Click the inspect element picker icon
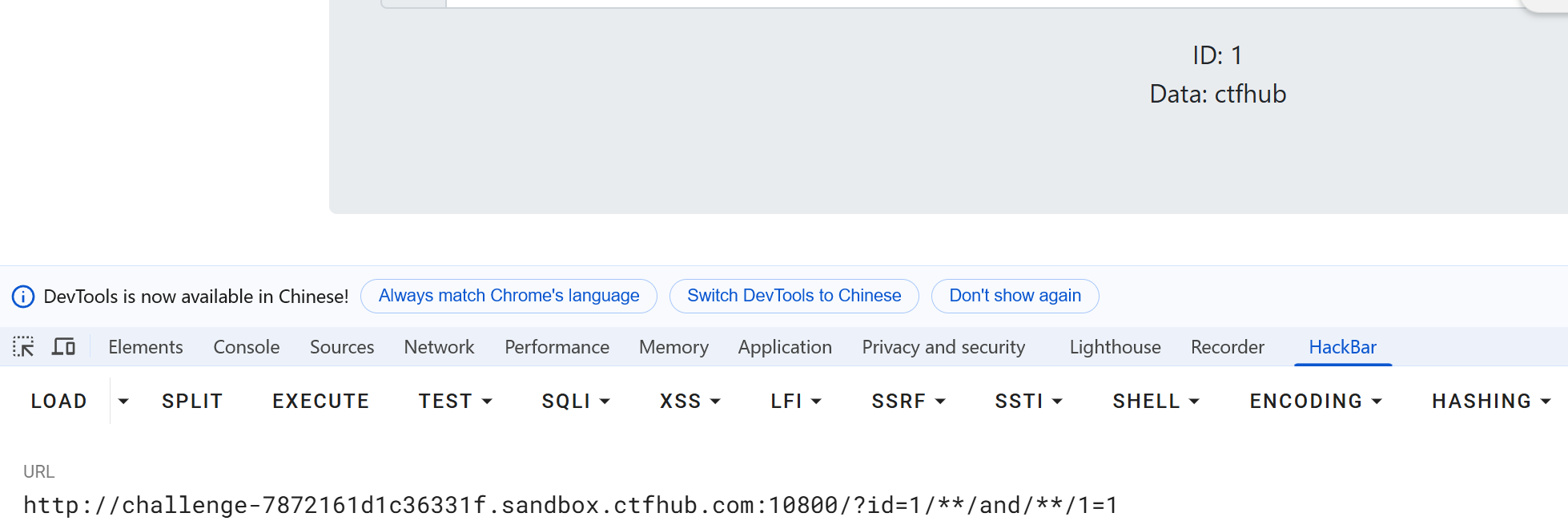Viewport: 1568px width, 521px height. 23,347
